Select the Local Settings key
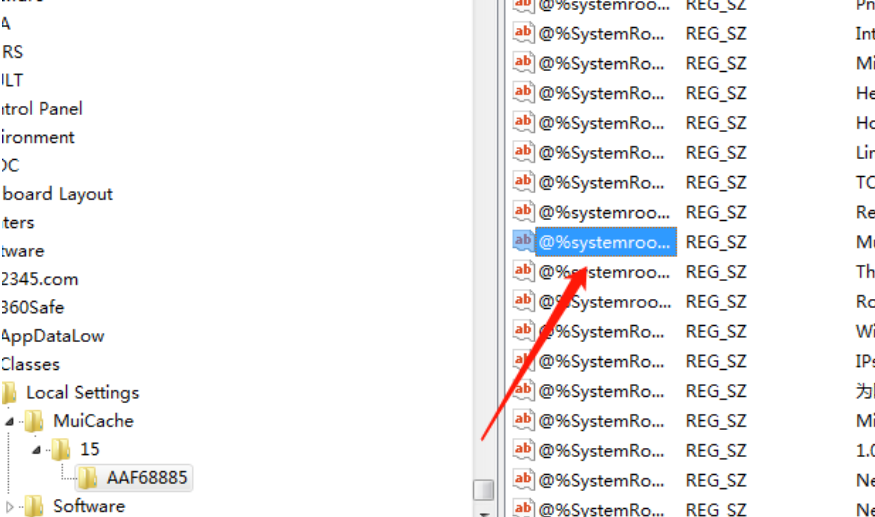This screenshot has height=517, width=875. [x=83, y=392]
